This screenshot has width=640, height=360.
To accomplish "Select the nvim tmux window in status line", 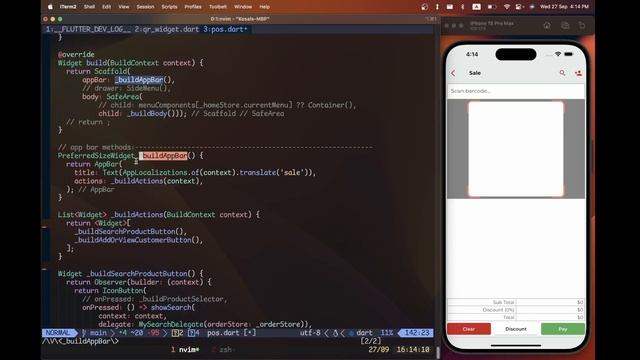I will pyautogui.click(x=185, y=349).
